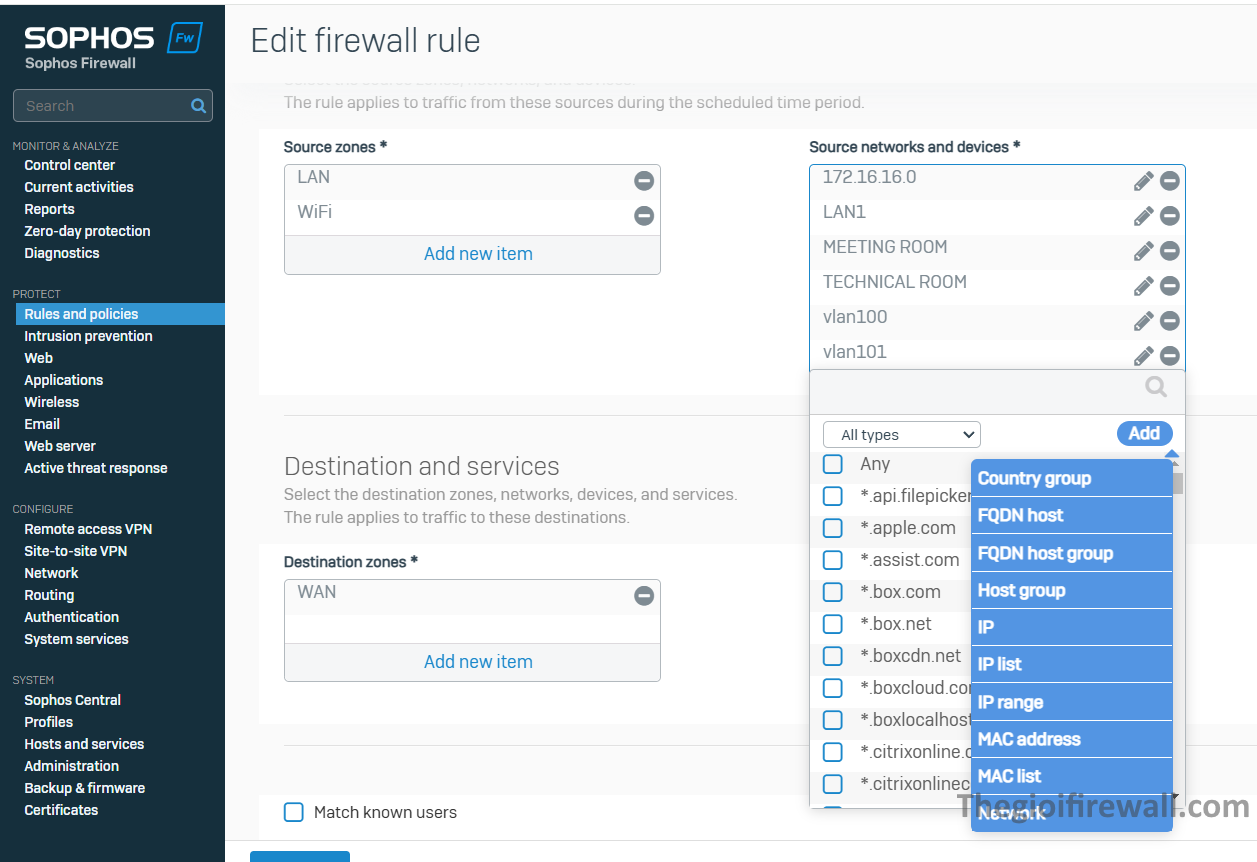Open the All types dropdown
This screenshot has height=862, width=1257.
coord(902,434)
